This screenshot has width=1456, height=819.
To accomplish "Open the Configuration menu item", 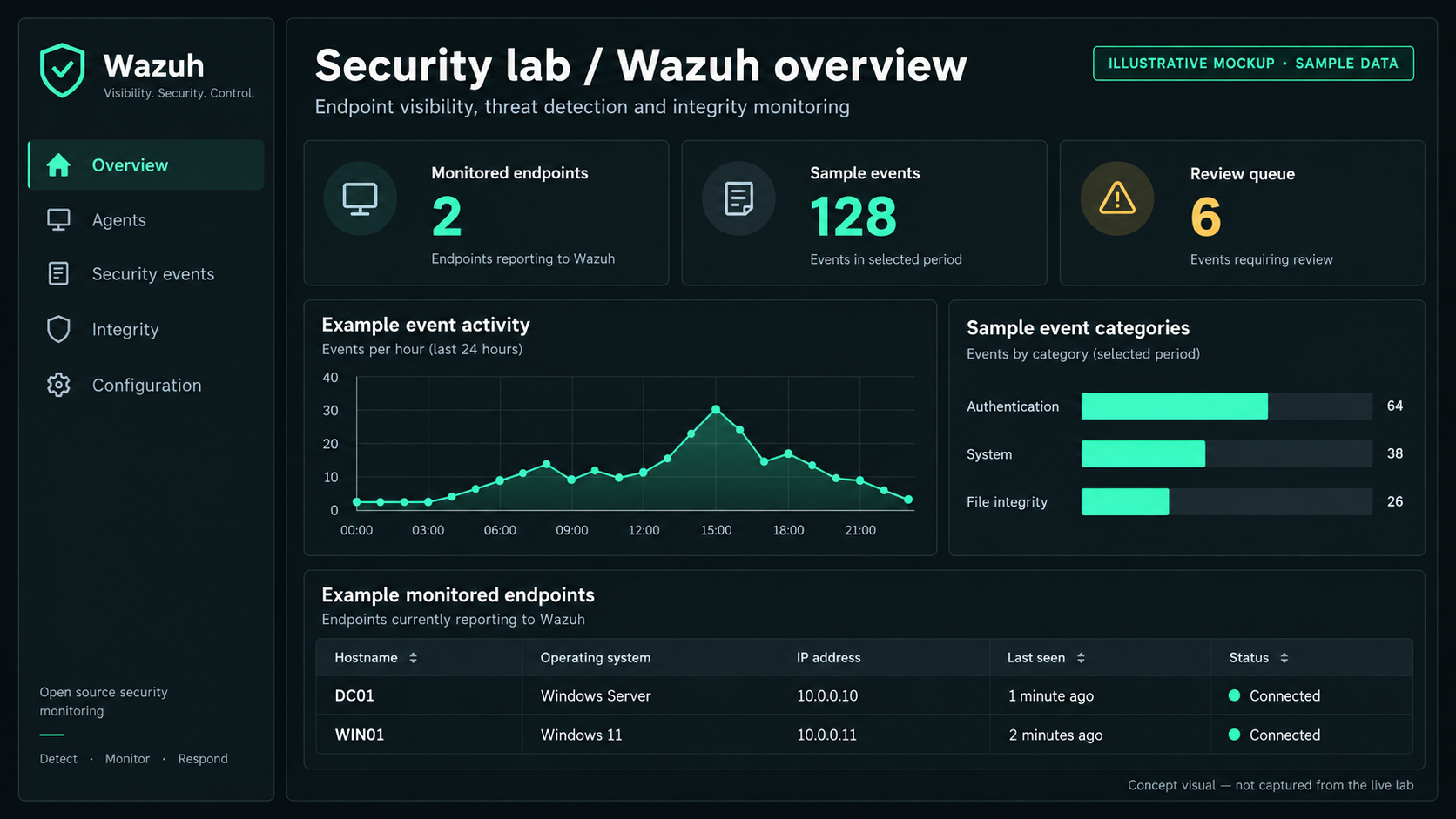I will tap(146, 385).
